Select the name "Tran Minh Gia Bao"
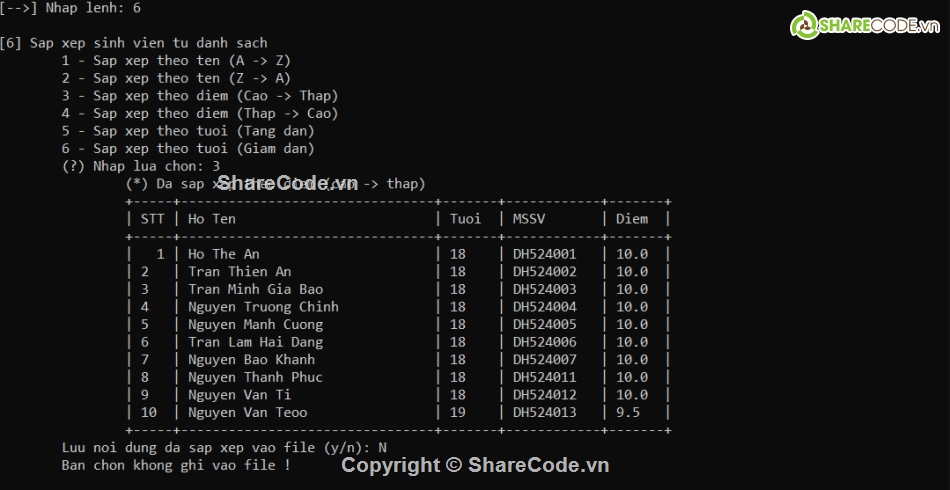The height and width of the screenshot is (490, 950). click(255, 289)
